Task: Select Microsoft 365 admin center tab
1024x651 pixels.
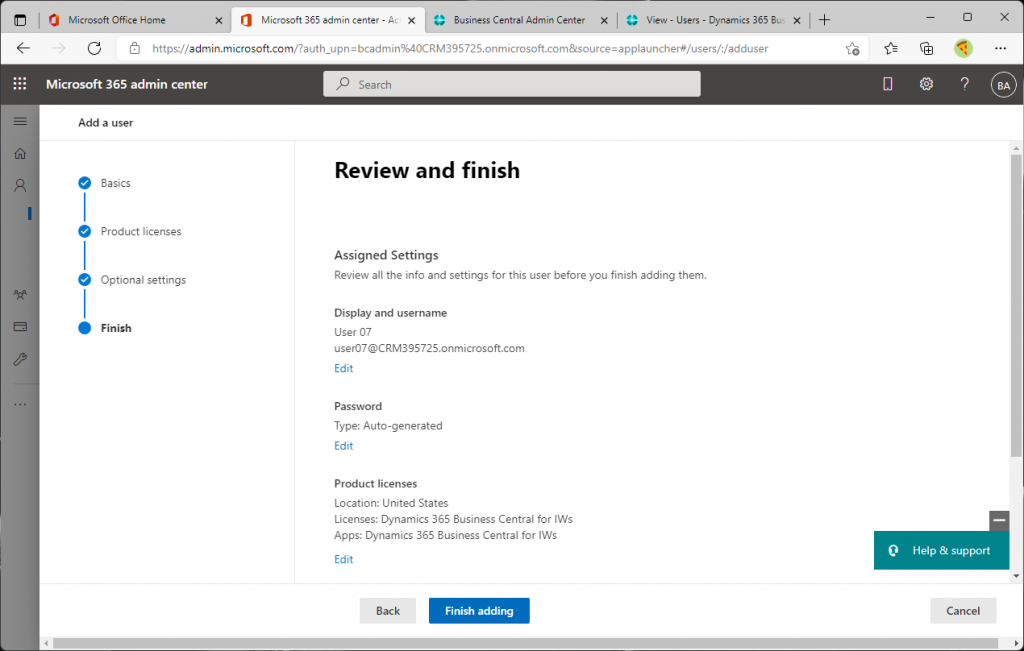Action: click(x=328, y=20)
